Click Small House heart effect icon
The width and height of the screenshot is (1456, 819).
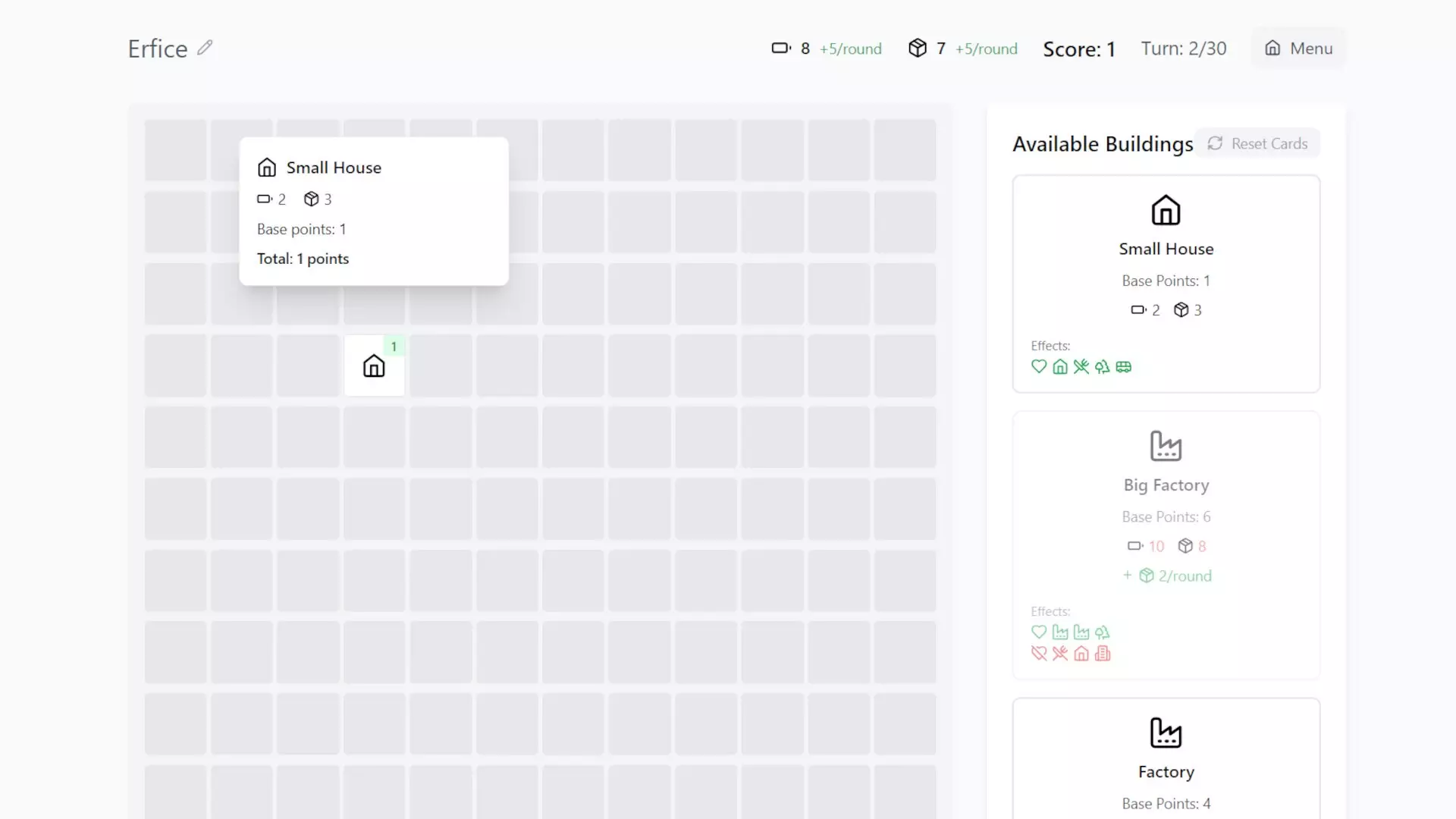[1039, 367]
